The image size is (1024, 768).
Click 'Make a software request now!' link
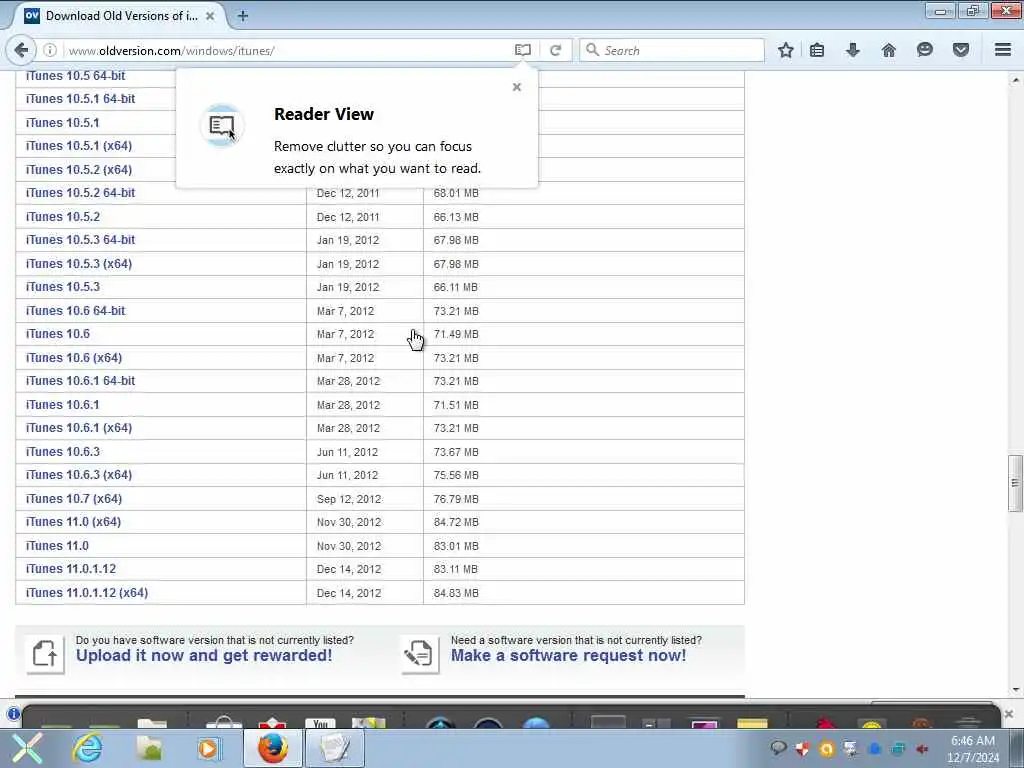568,656
